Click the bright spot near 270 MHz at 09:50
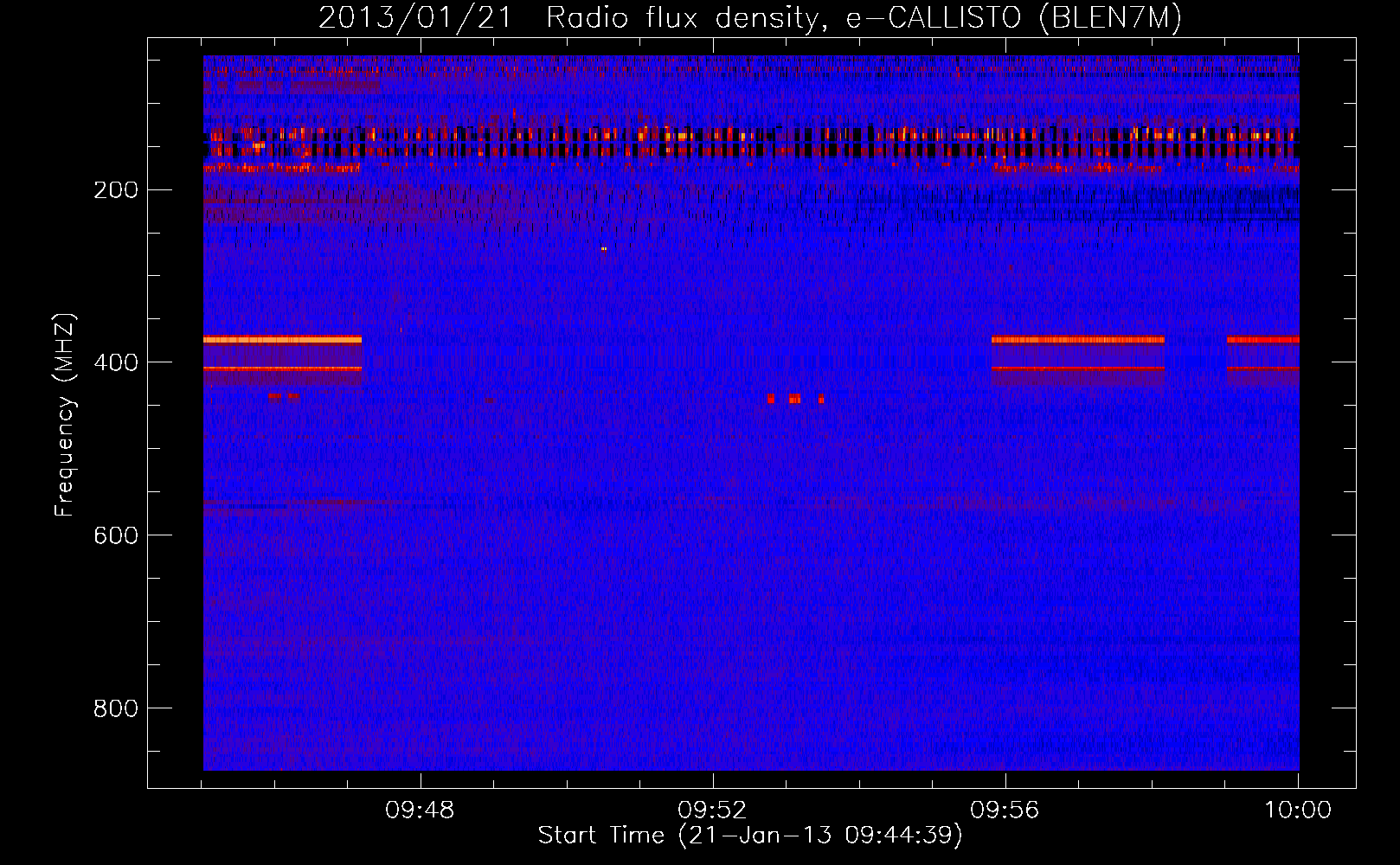 [604, 249]
